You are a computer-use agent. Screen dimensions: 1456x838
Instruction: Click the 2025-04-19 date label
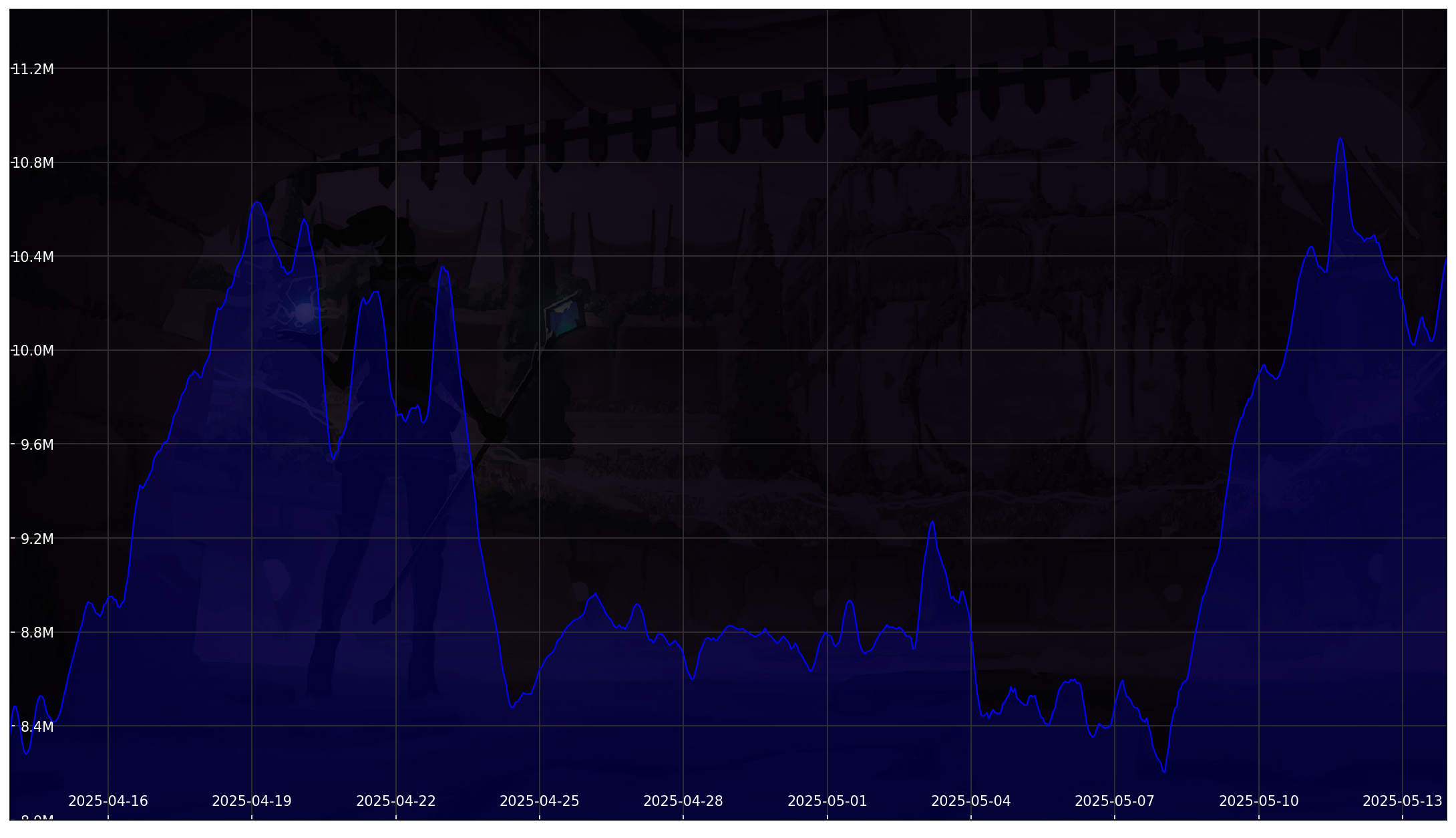252,801
